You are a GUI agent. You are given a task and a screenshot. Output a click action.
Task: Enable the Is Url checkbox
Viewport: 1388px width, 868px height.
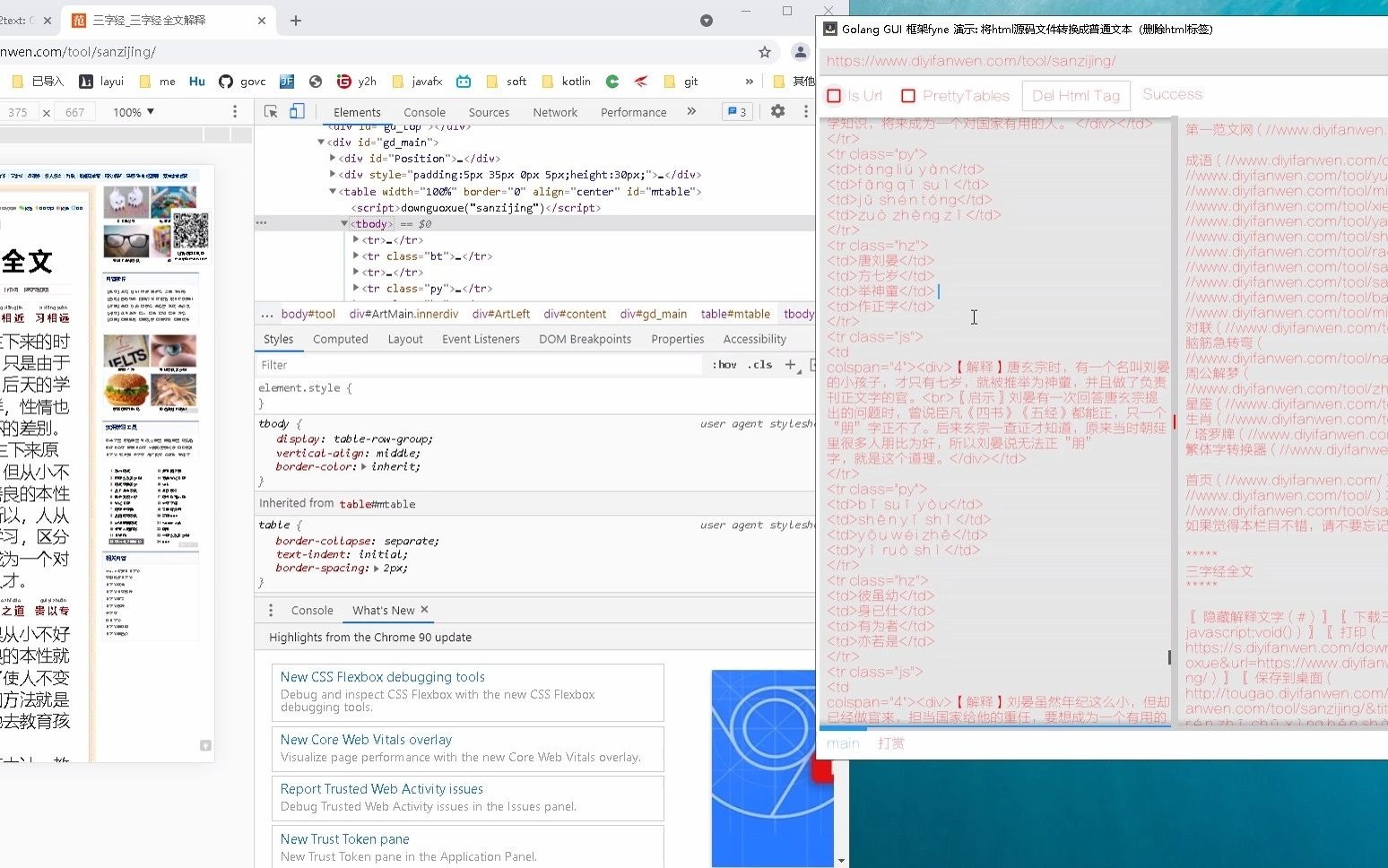click(x=835, y=95)
